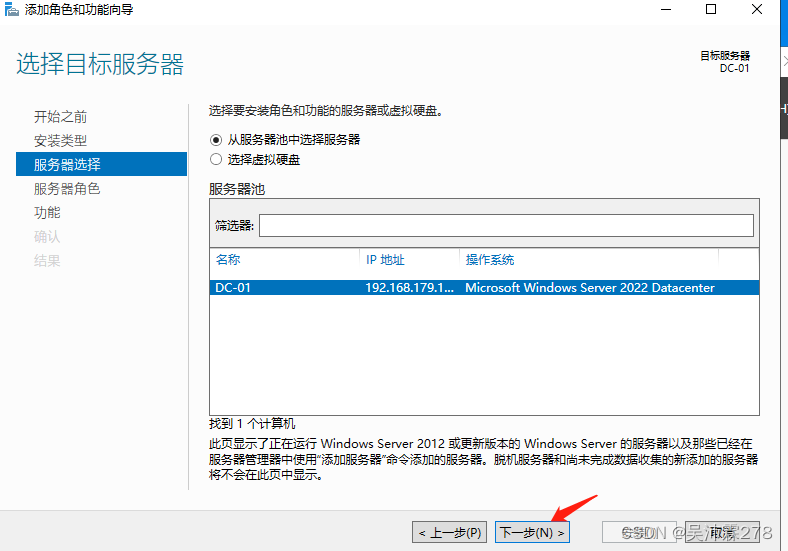Click the 上一步(P) button
Viewport: 788px width, 551px height.
449,532
